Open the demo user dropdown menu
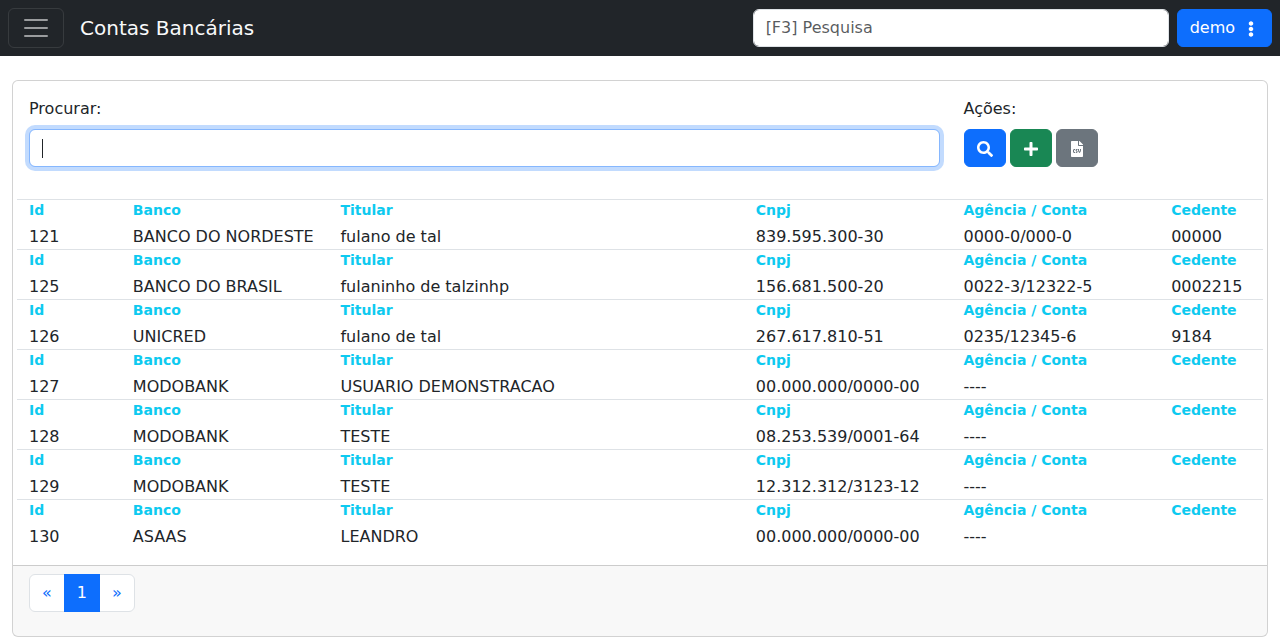Viewport: 1280px width, 637px height. [x=1224, y=28]
